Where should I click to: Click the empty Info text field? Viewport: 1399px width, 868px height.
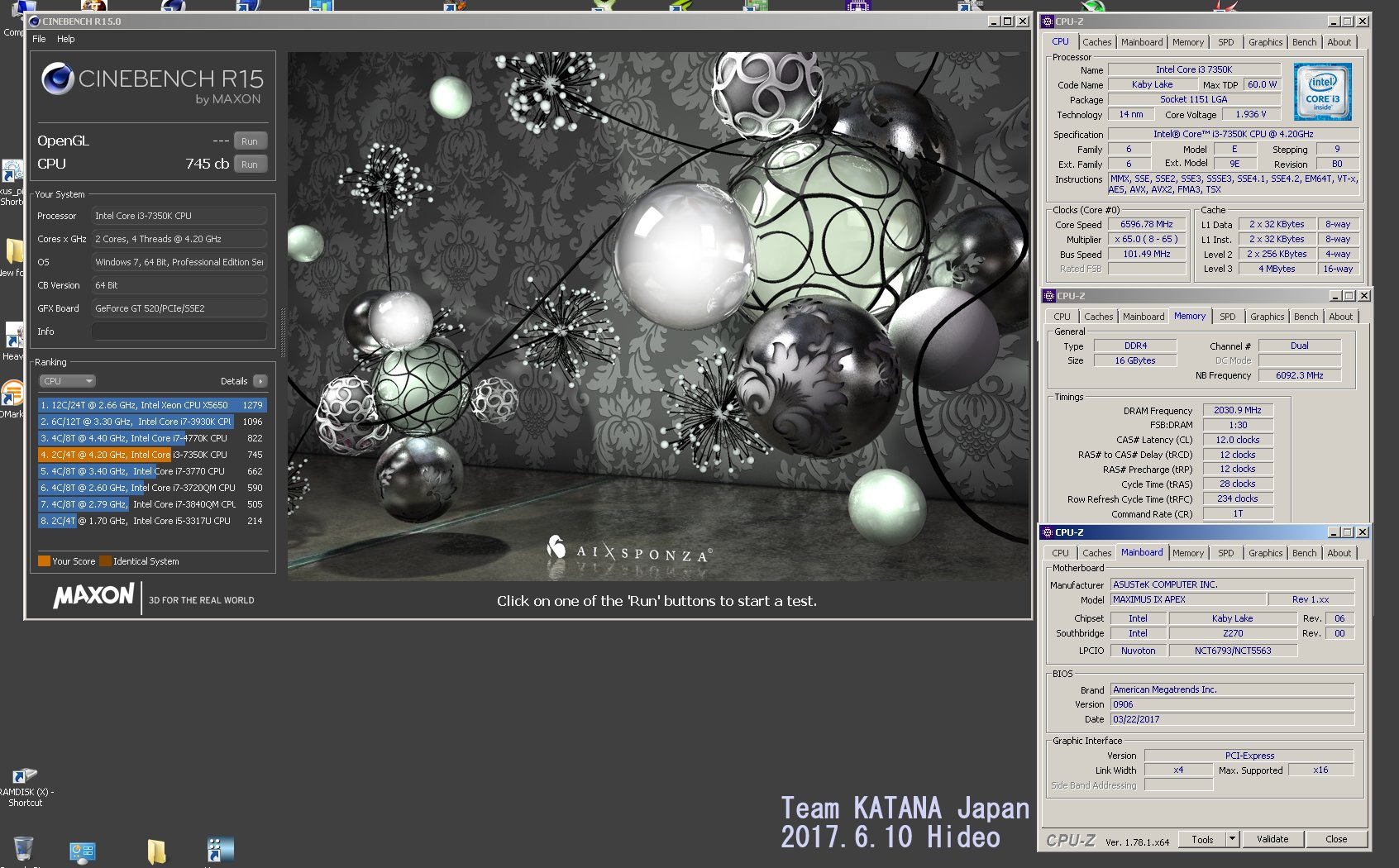[x=179, y=331]
